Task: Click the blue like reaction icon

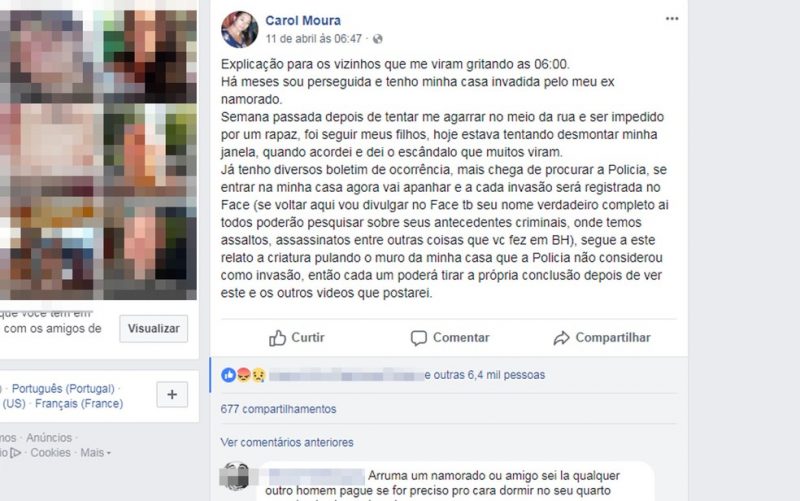Action: 228,375
